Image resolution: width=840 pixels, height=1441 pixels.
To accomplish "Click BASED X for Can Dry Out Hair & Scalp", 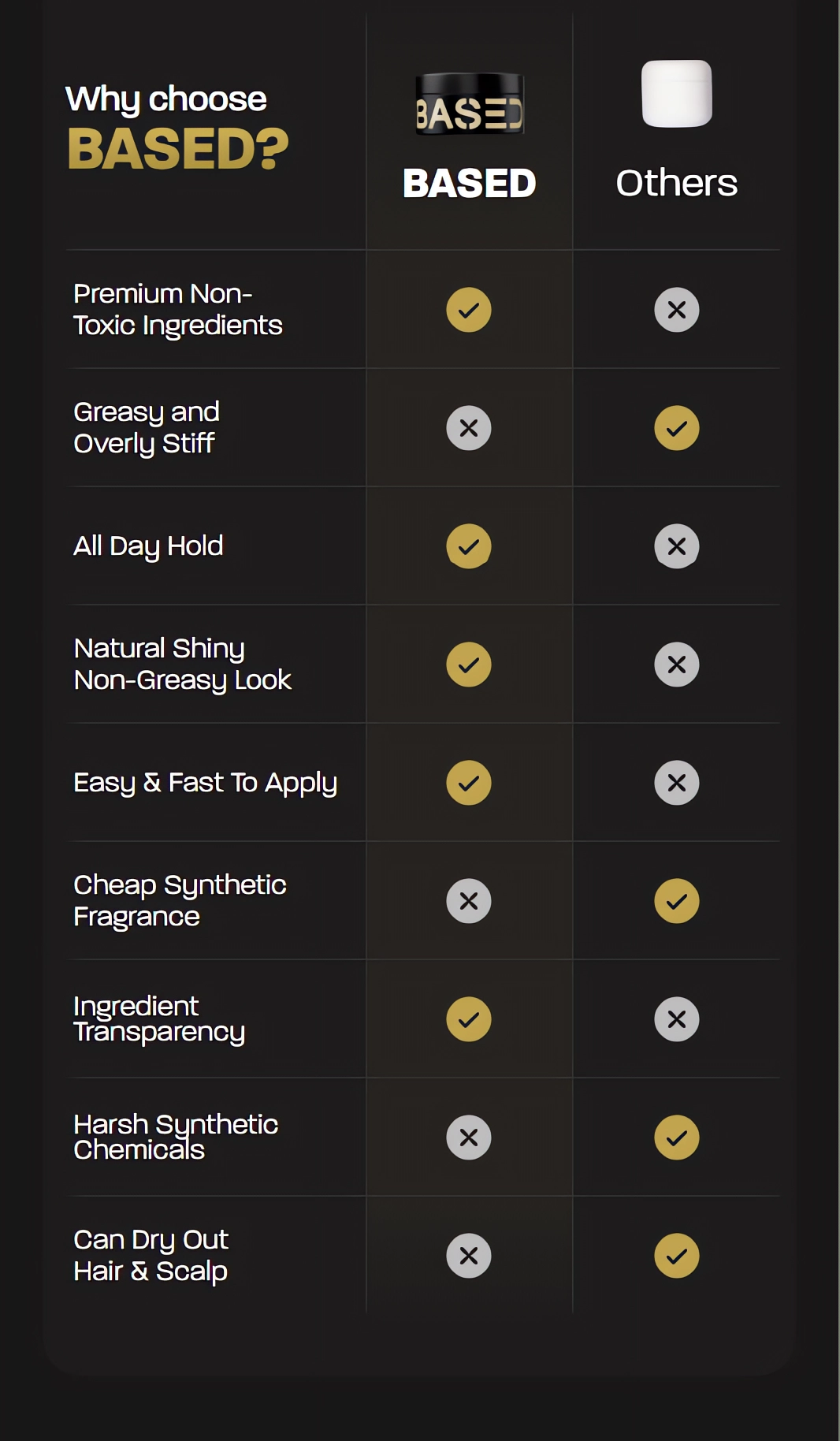I will [x=469, y=1256].
